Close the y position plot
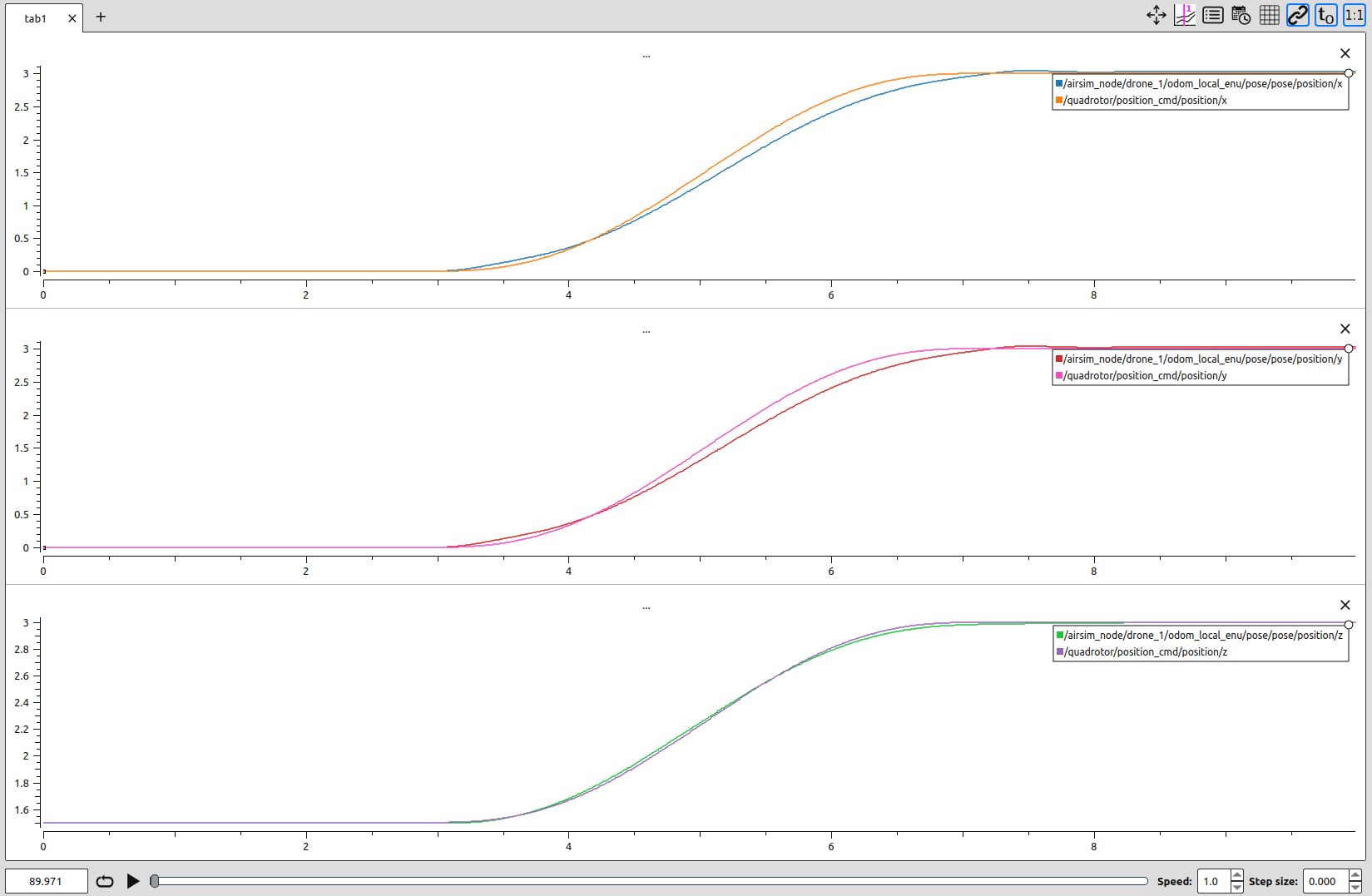Screen dimensions: 1372x896 1345,329
